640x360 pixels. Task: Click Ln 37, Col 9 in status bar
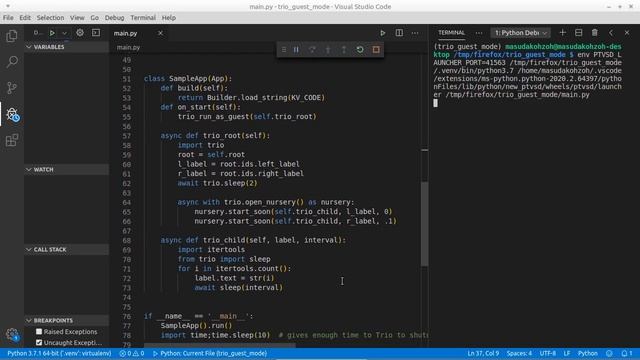(483, 353)
